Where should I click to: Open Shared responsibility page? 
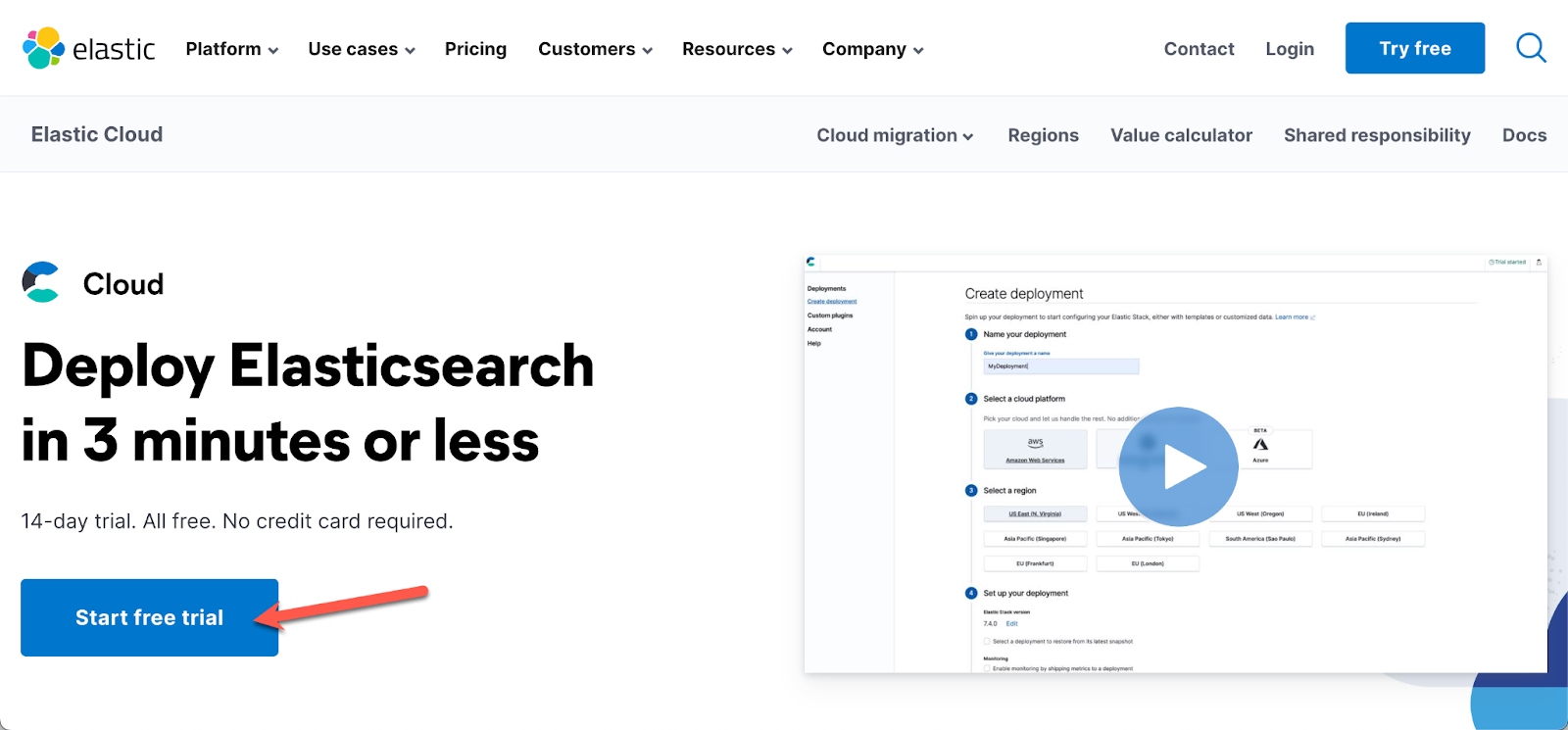tap(1377, 135)
